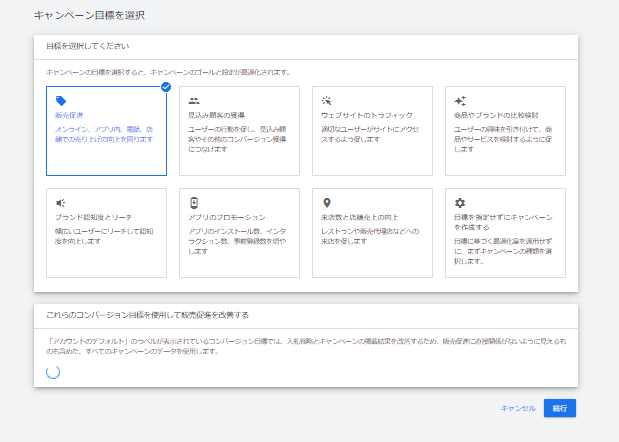Click description text under 販売促進
This screenshot has height=442, width=619.
(104, 134)
